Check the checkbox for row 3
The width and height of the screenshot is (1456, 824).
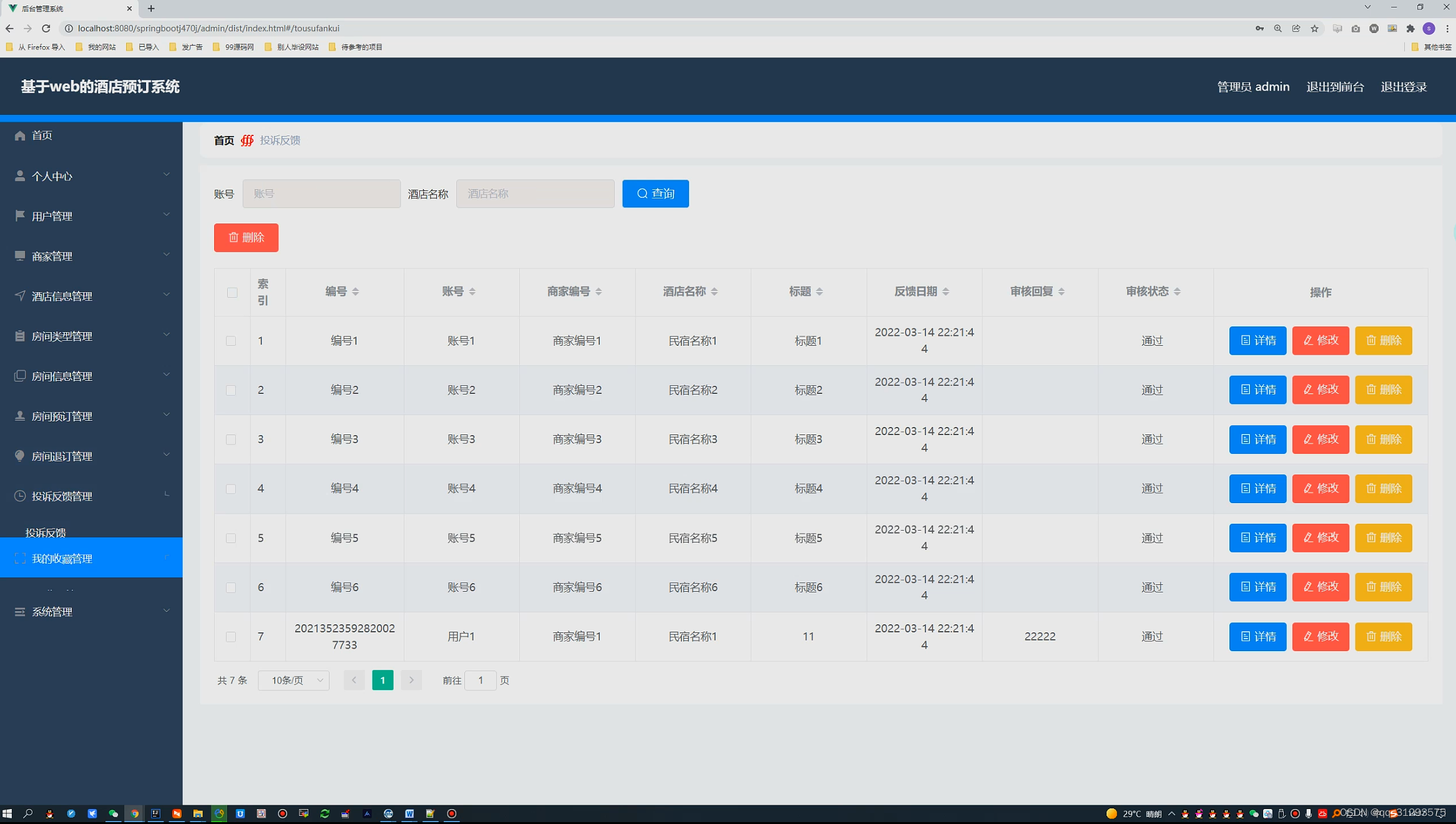click(x=231, y=439)
